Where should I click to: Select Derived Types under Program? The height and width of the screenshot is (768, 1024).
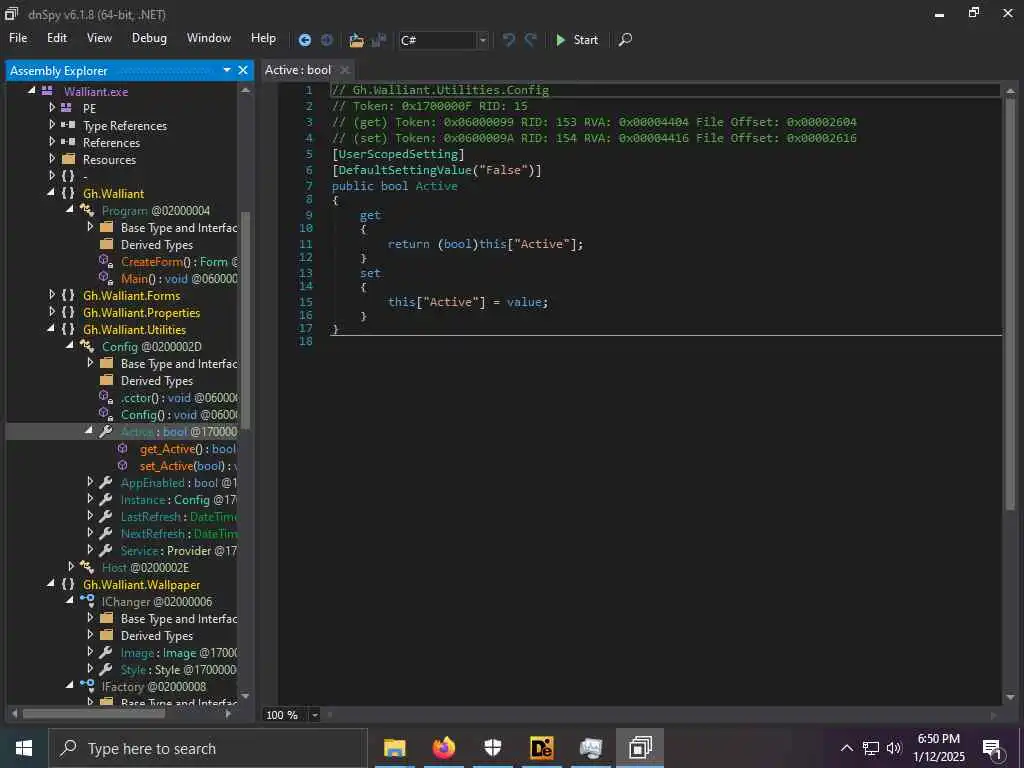point(157,244)
